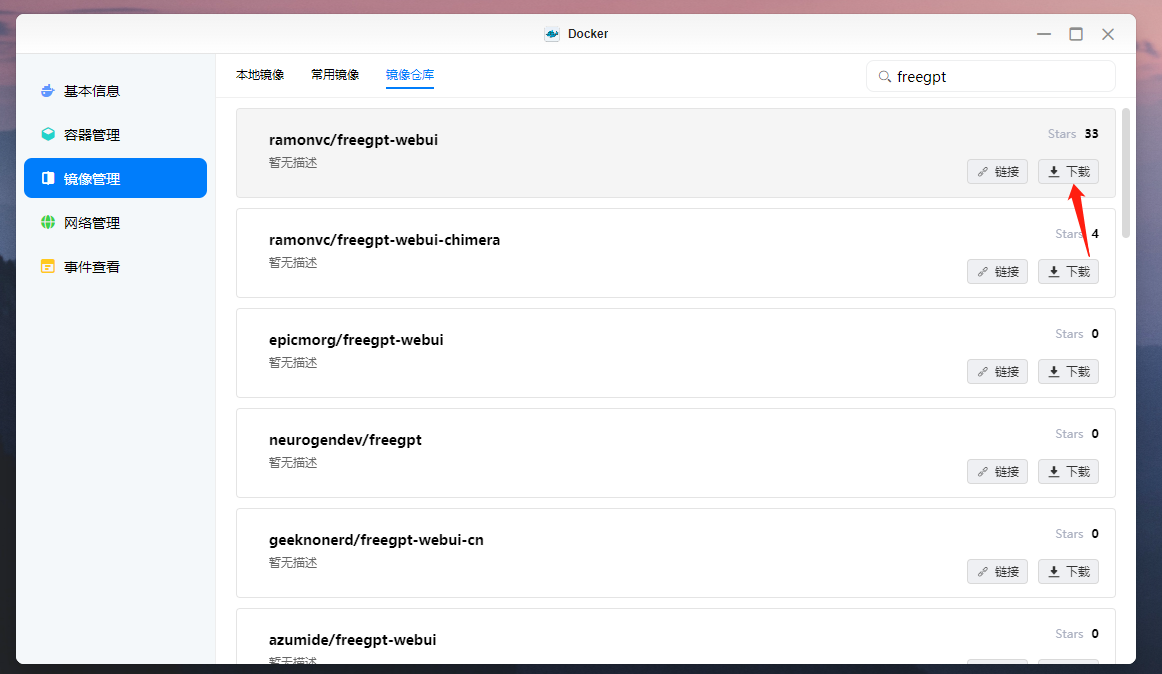Viewport: 1162px width, 674px height.
Task: Click the search magnifier icon
Action: tap(884, 77)
